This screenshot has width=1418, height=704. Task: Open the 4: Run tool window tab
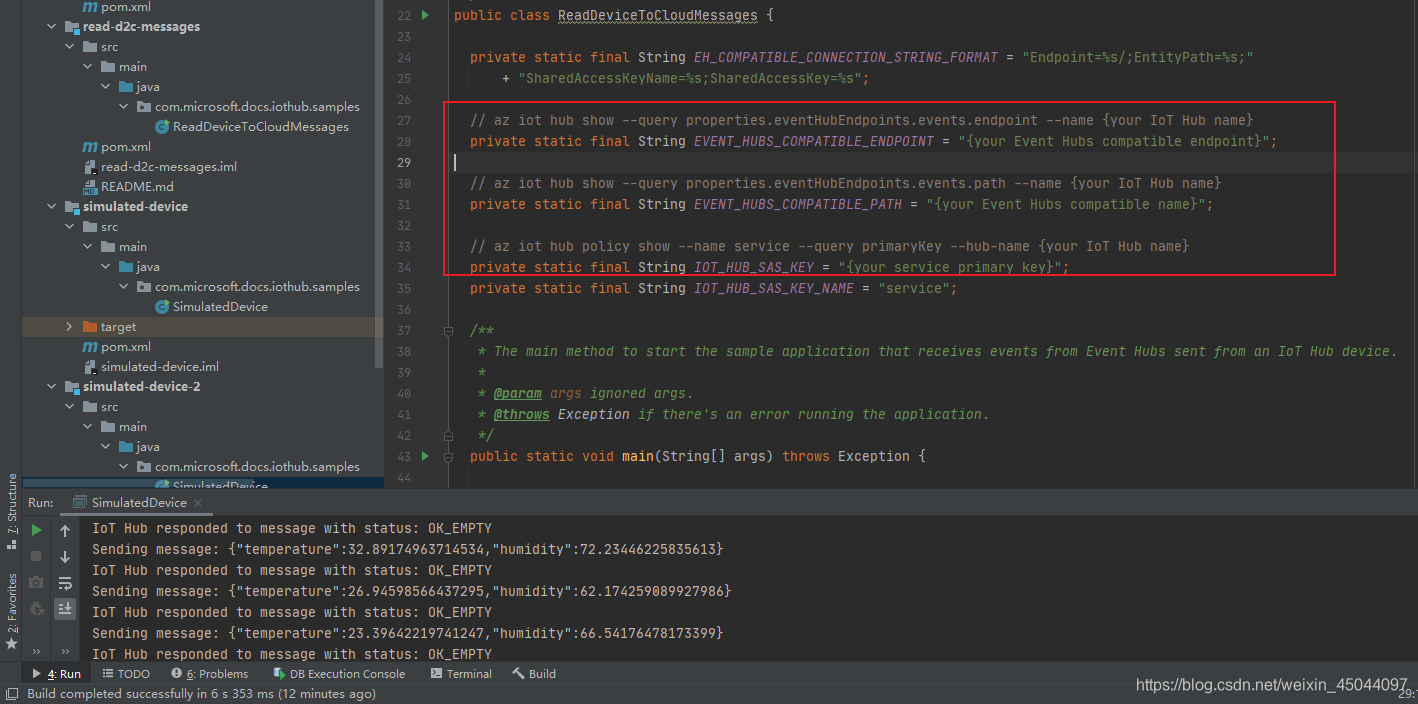[57, 674]
